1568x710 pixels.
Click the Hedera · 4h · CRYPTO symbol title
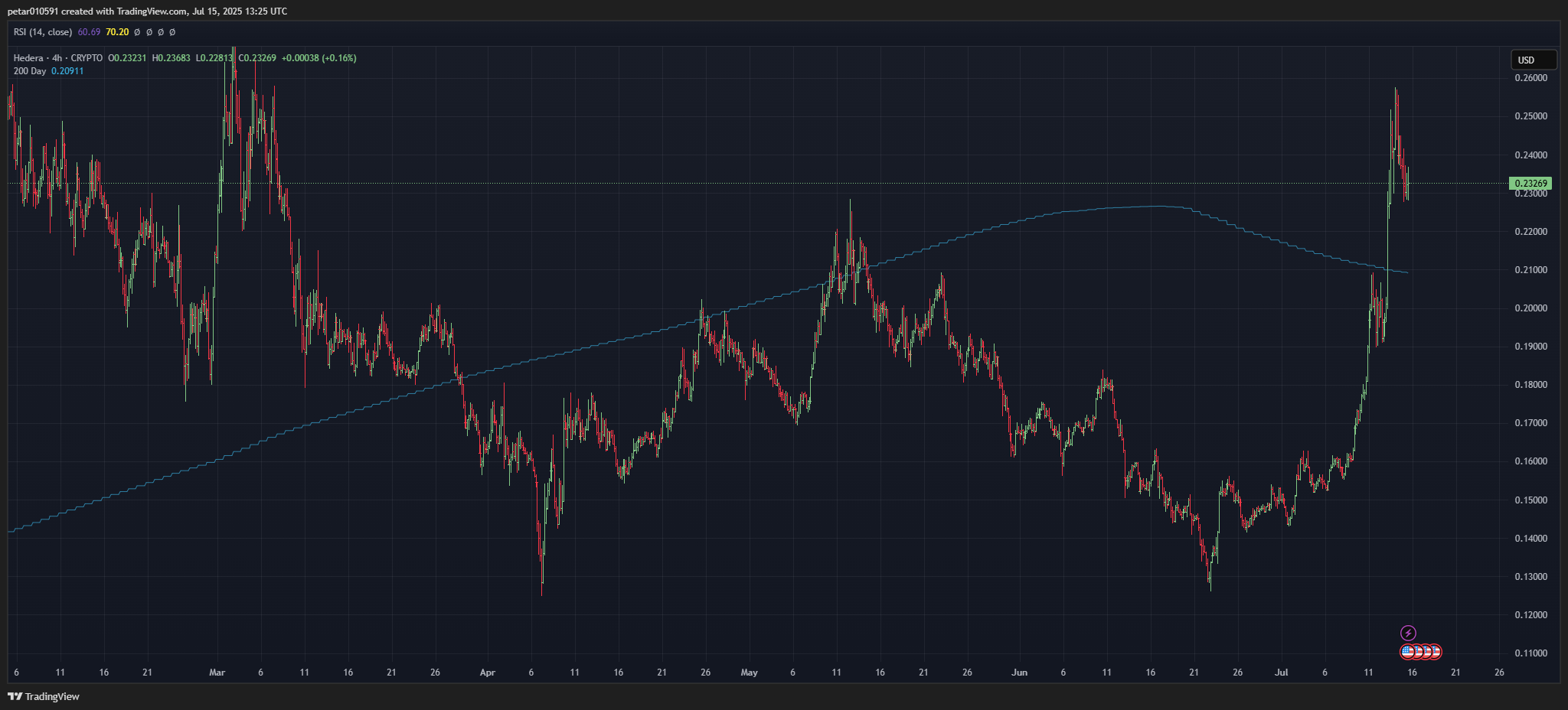(x=57, y=58)
